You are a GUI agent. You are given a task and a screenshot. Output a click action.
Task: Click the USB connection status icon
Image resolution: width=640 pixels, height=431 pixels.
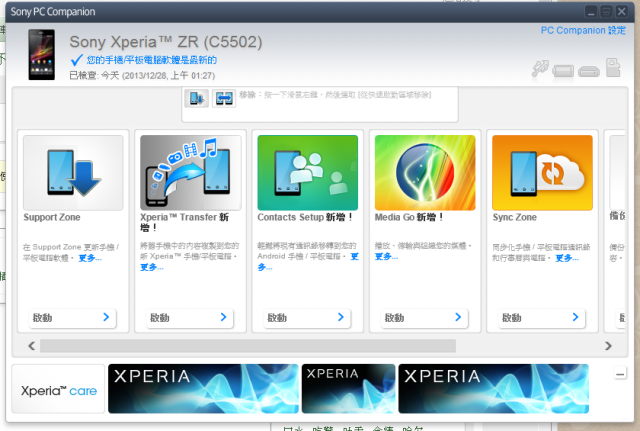(x=540, y=69)
